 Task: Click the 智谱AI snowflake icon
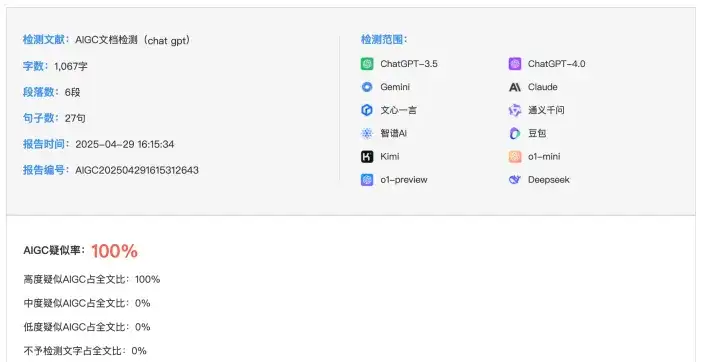367,133
